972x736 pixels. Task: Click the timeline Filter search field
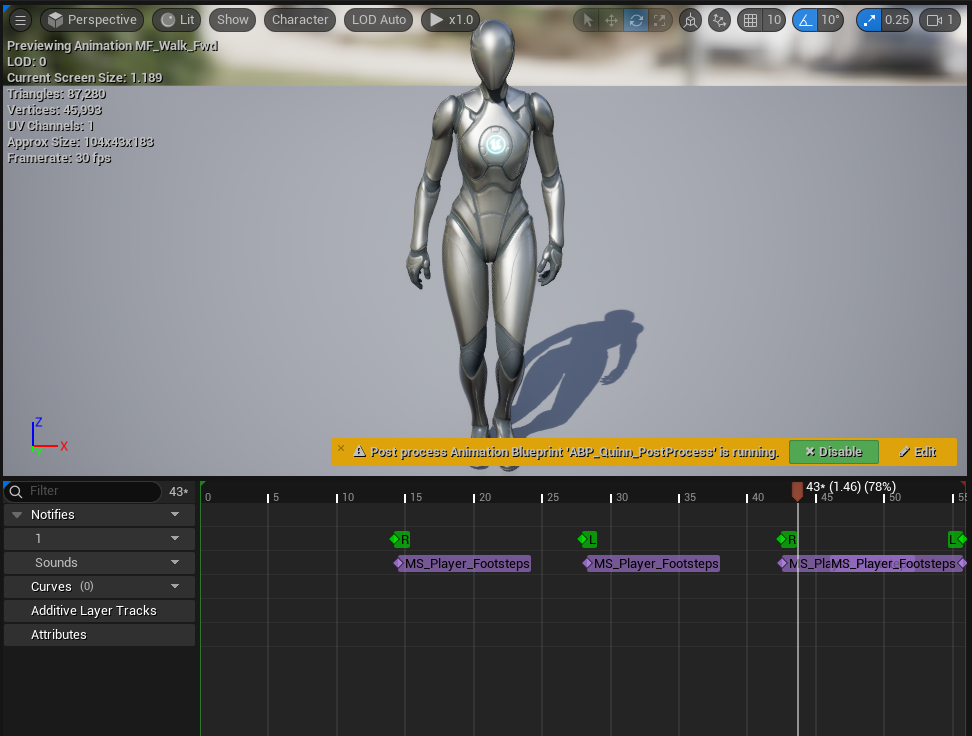tap(90, 491)
